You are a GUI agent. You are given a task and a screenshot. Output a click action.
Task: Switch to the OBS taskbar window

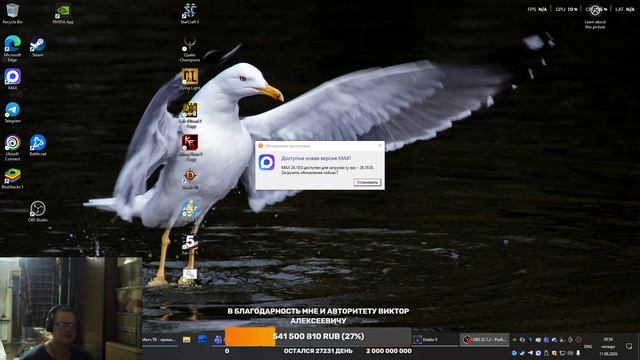[x=485, y=339]
